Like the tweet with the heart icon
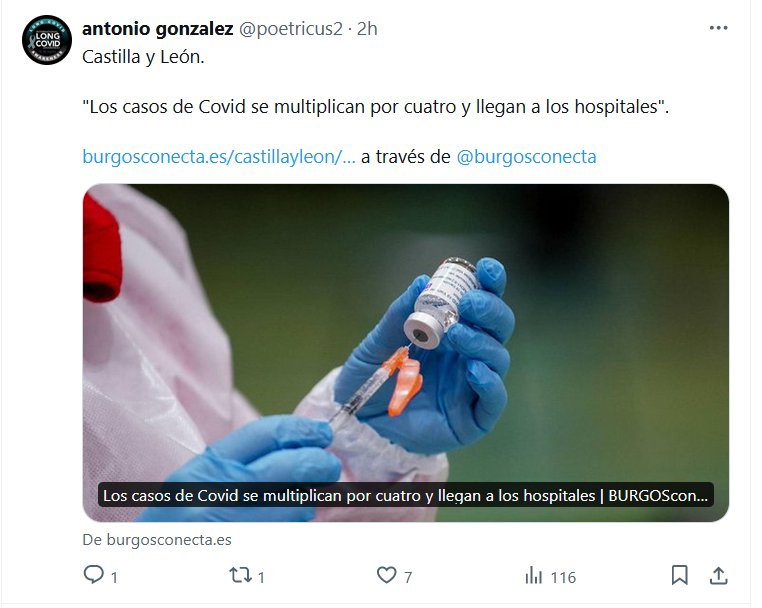Screen dimensions: 762x608 386,575
